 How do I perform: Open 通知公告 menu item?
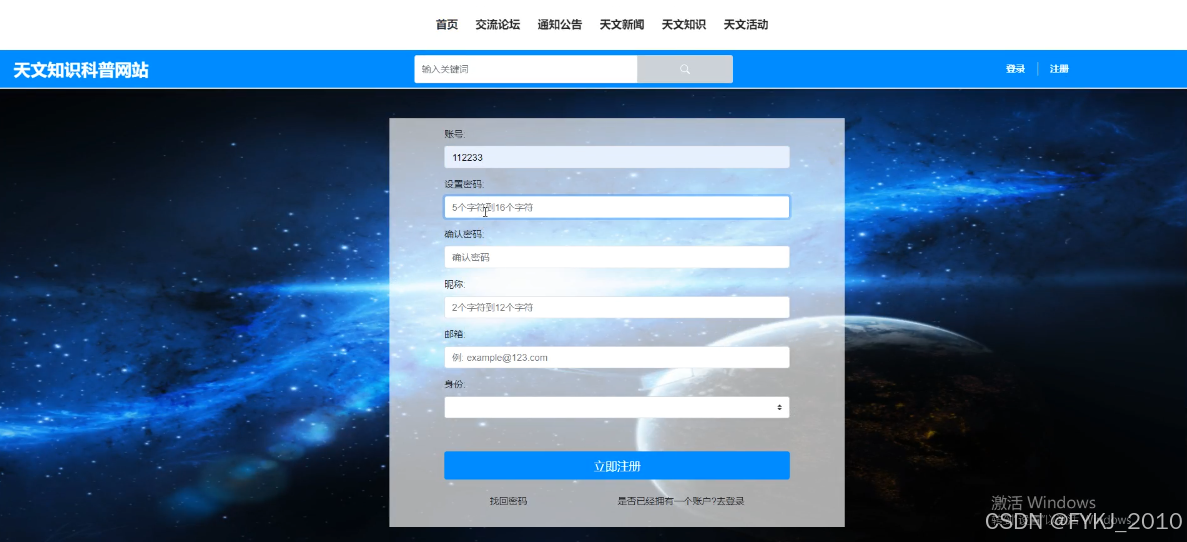click(559, 25)
